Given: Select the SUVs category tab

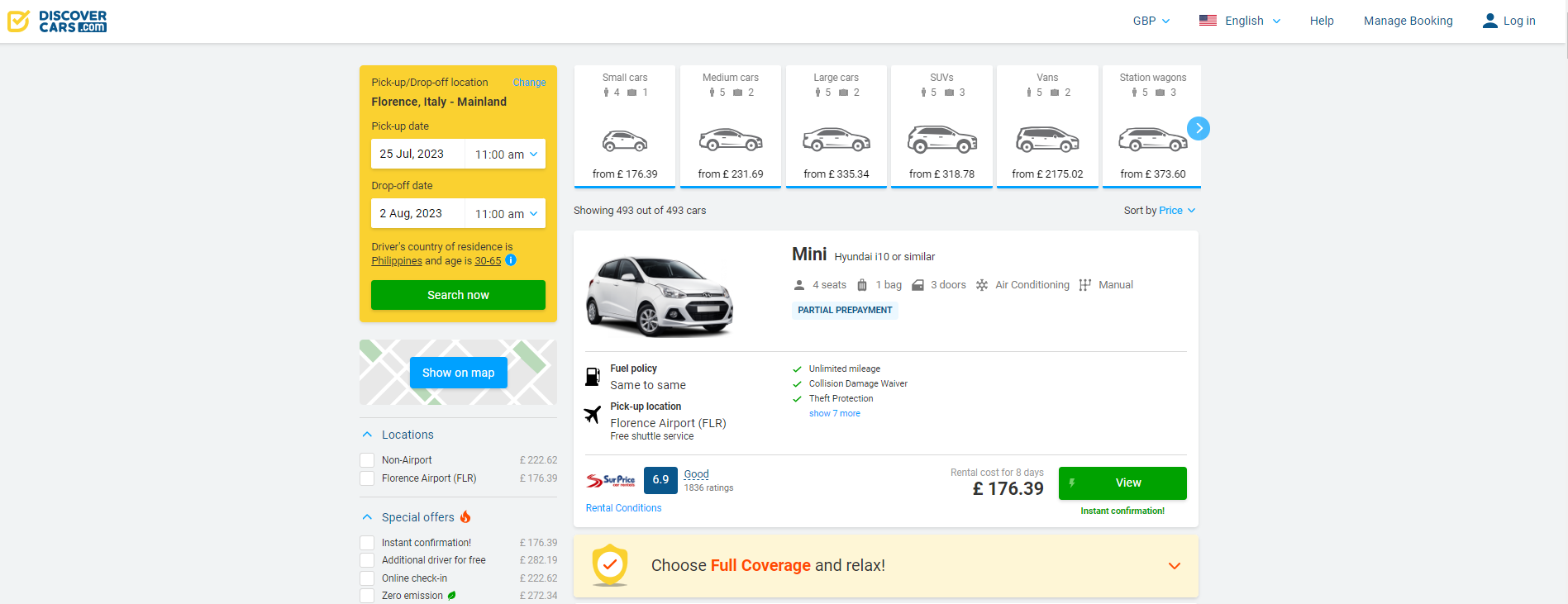Looking at the screenshot, I should (942, 126).
